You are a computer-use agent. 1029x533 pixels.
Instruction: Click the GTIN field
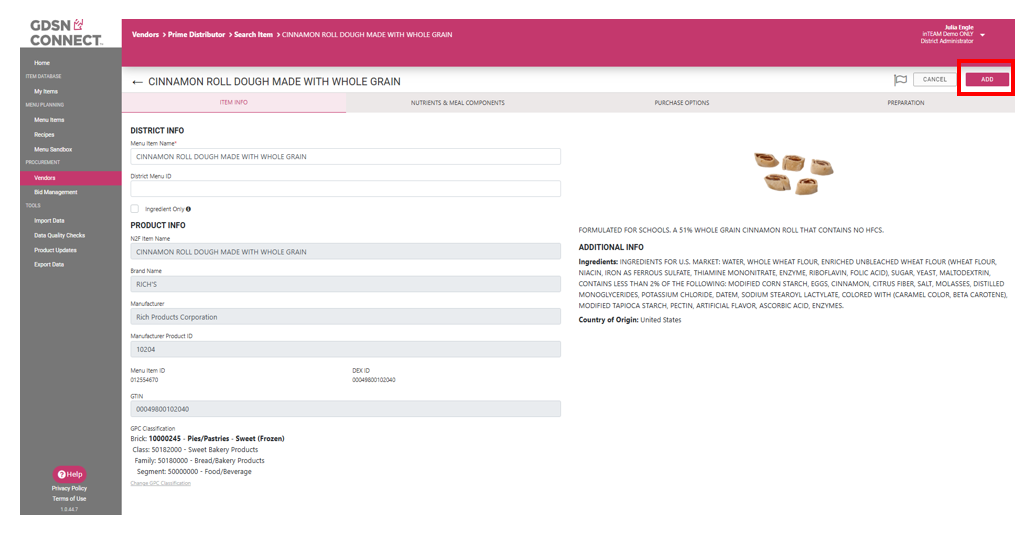[x=345, y=409]
